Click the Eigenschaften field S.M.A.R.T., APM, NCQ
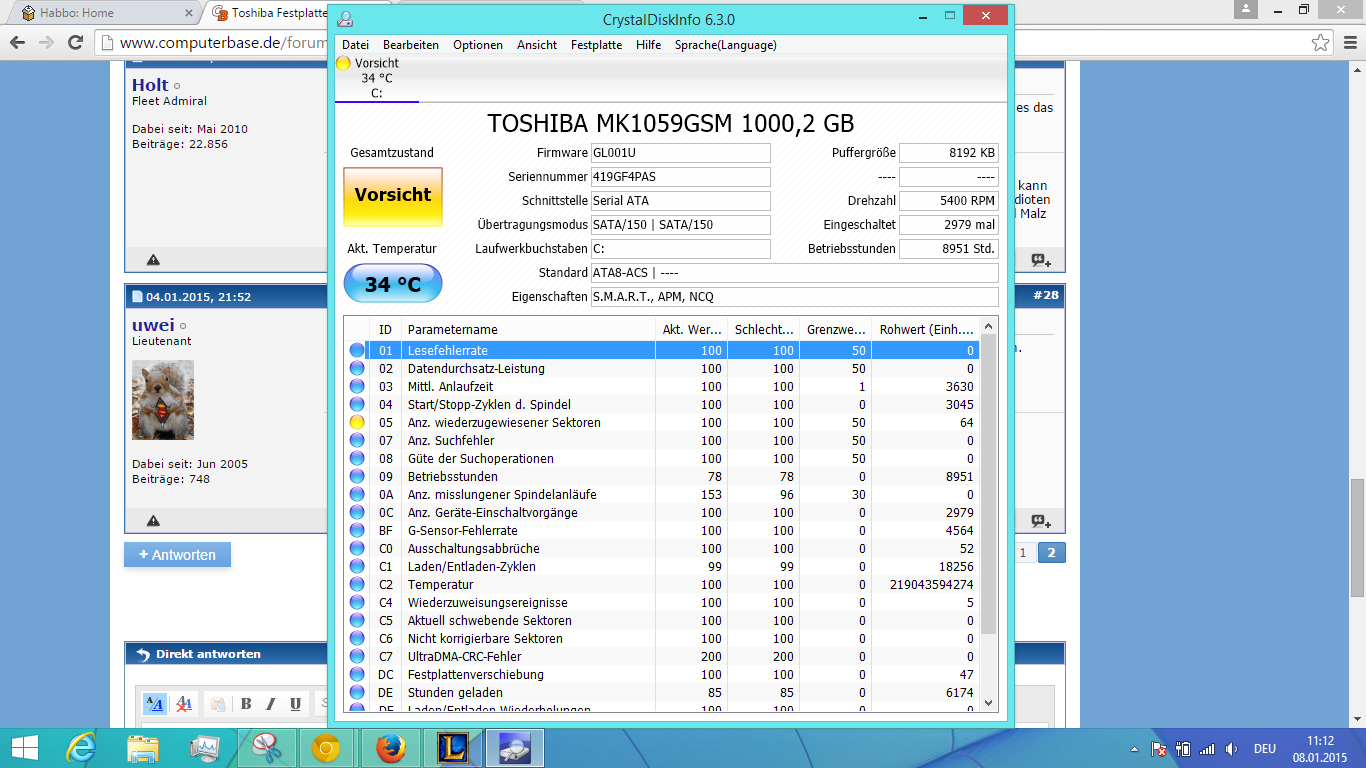Viewport: 1366px width, 768px height. coord(794,297)
